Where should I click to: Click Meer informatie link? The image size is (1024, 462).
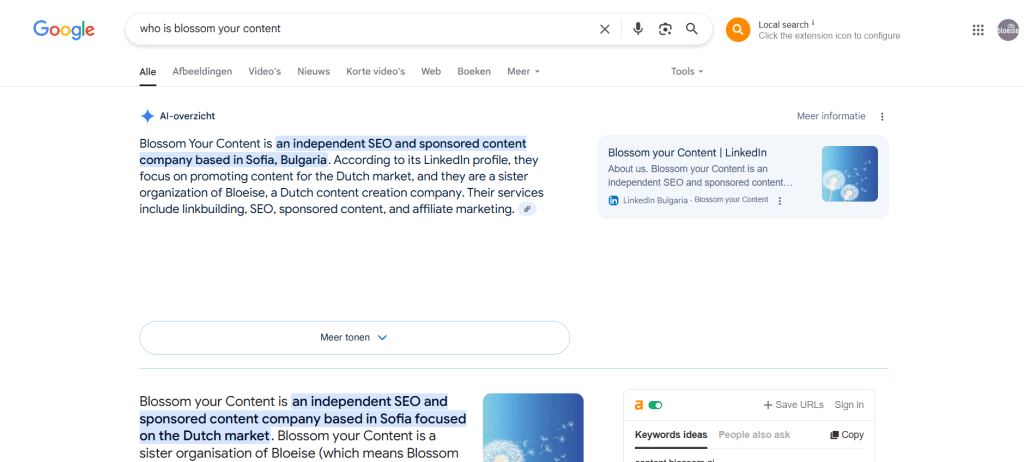coord(831,116)
